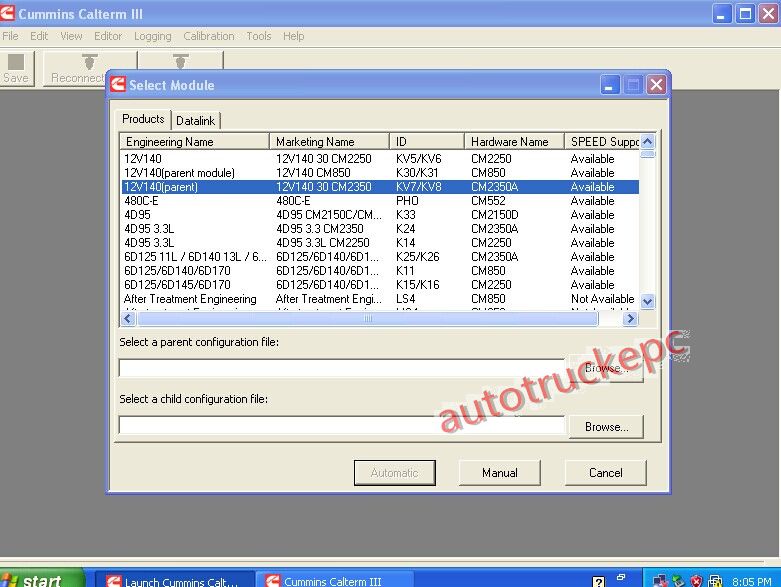The image size is (781, 587).
Task: Click the unlabeled connector icon beside Reconnect
Action: [180, 61]
